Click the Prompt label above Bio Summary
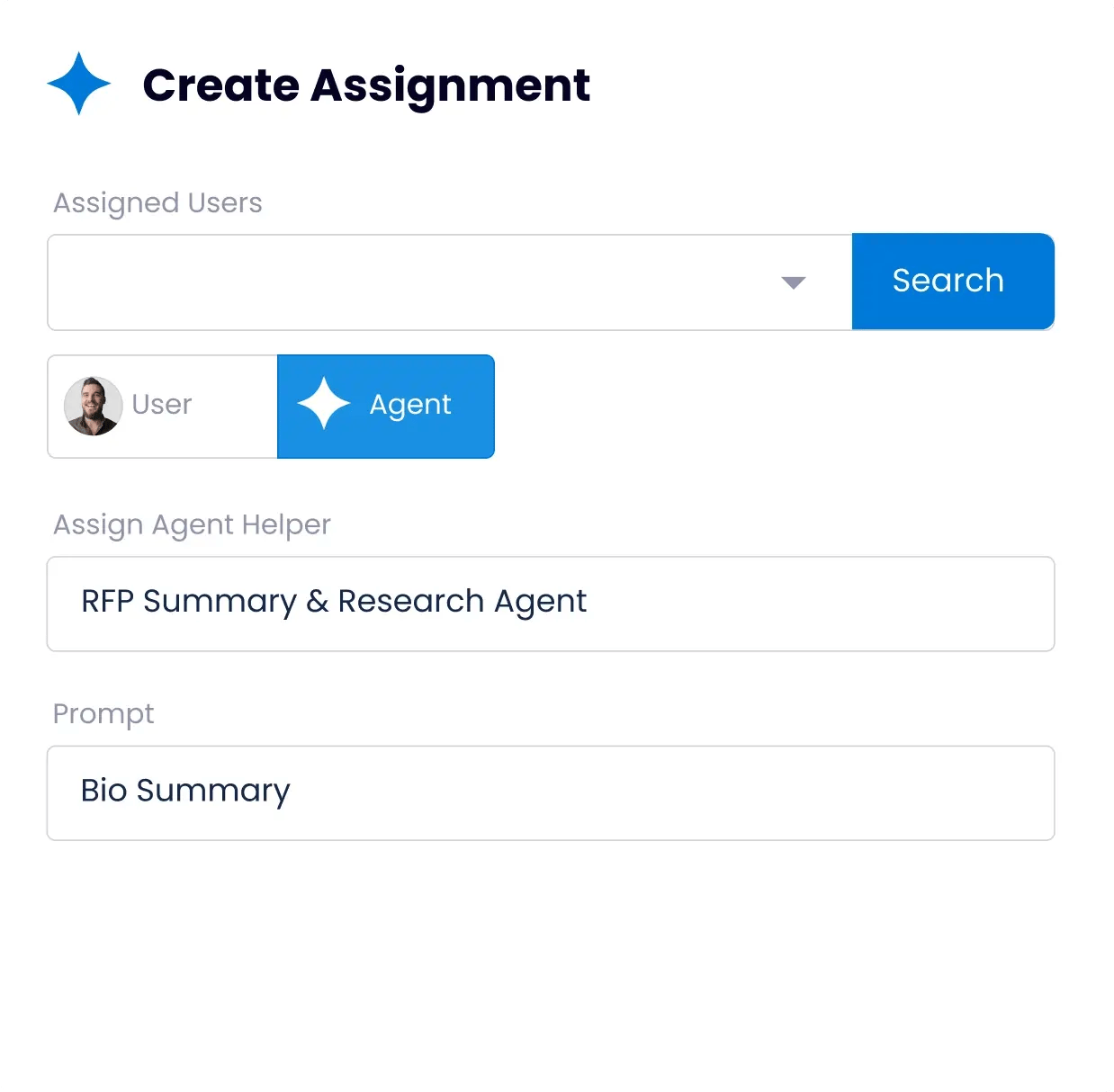Screen dimensions: 1114x1092 coord(103,712)
